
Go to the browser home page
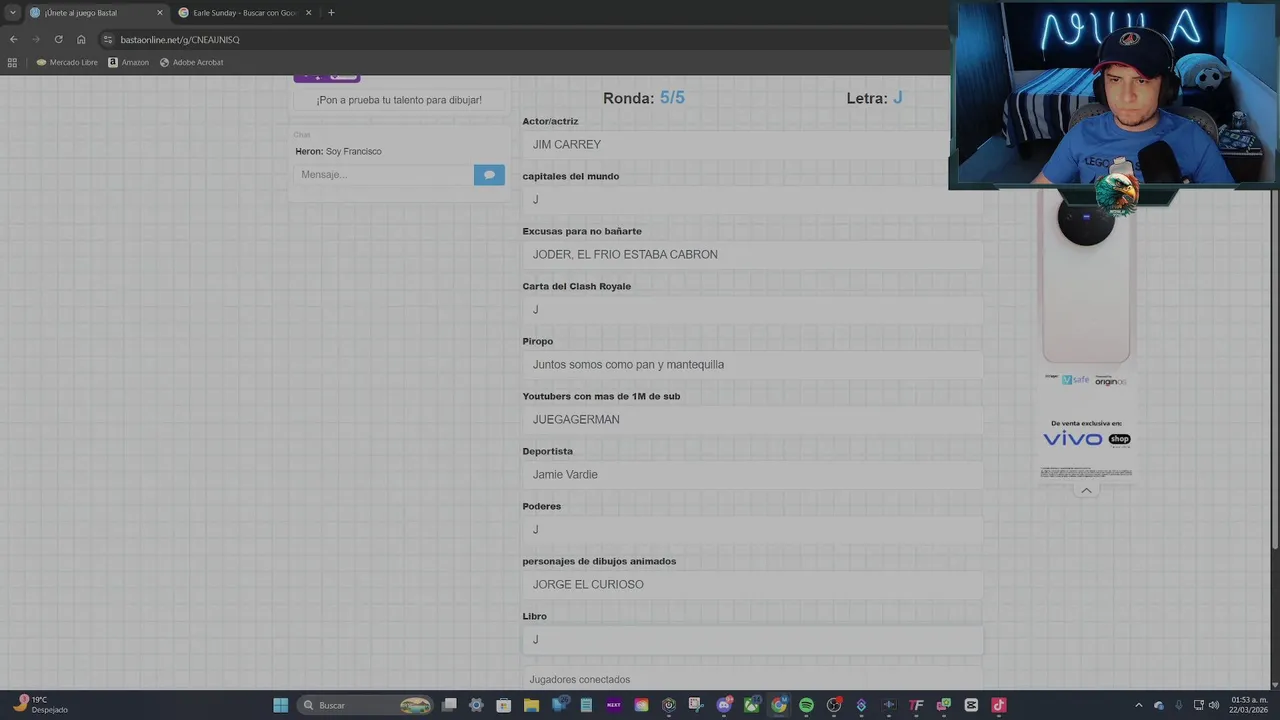tap(81, 39)
